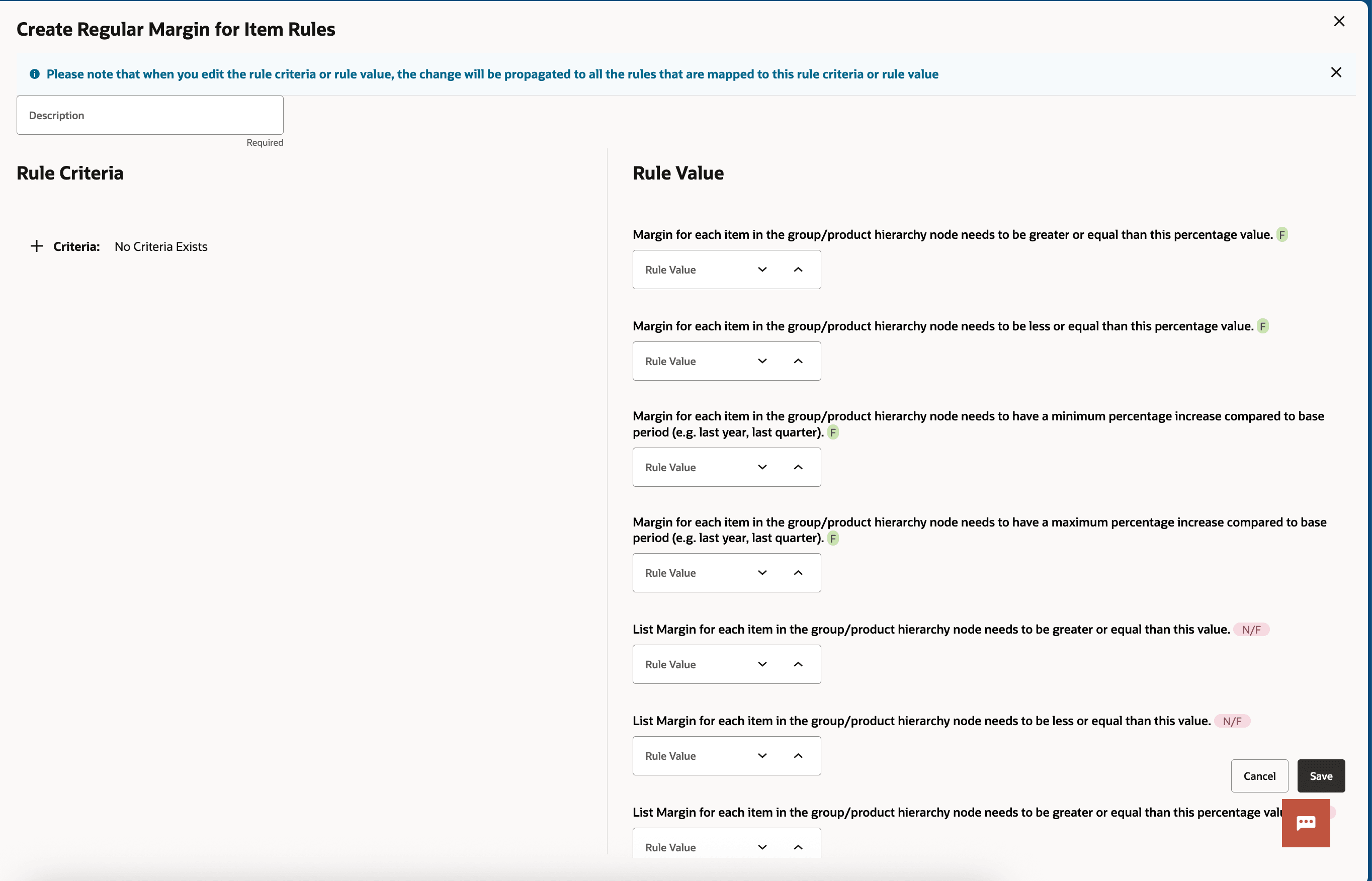
Task: Click the F badge on greater-or-equal percentage rule
Action: click(1282, 234)
